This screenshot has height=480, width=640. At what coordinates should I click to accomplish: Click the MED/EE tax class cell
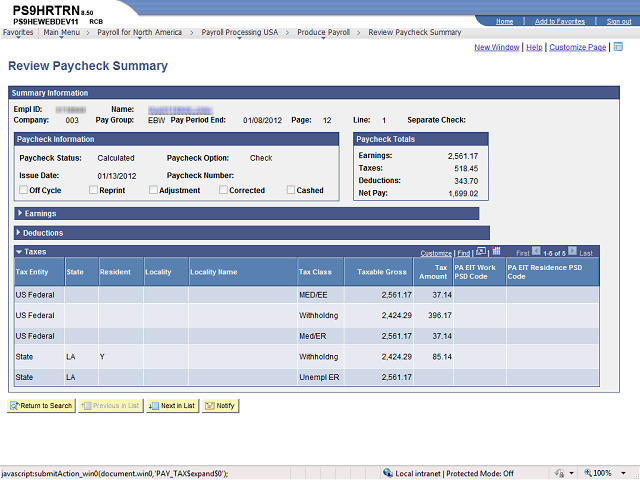coord(313,295)
